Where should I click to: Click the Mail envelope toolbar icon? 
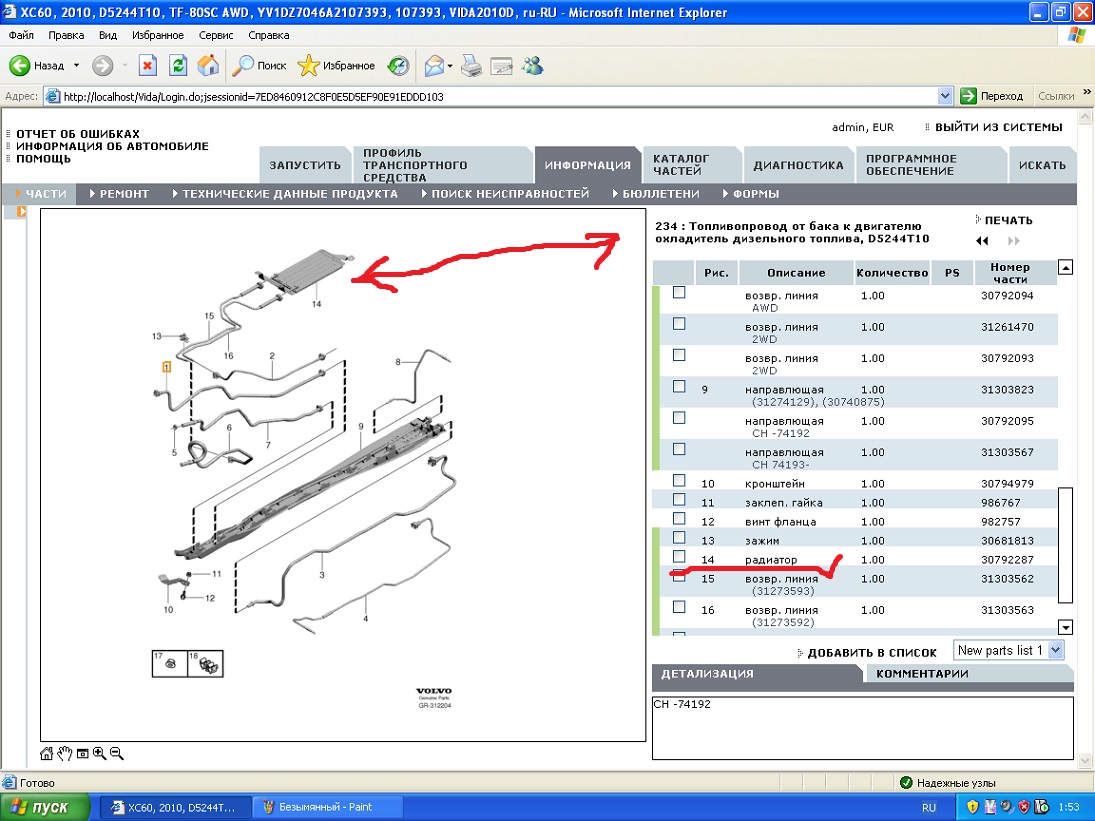coord(434,66)
